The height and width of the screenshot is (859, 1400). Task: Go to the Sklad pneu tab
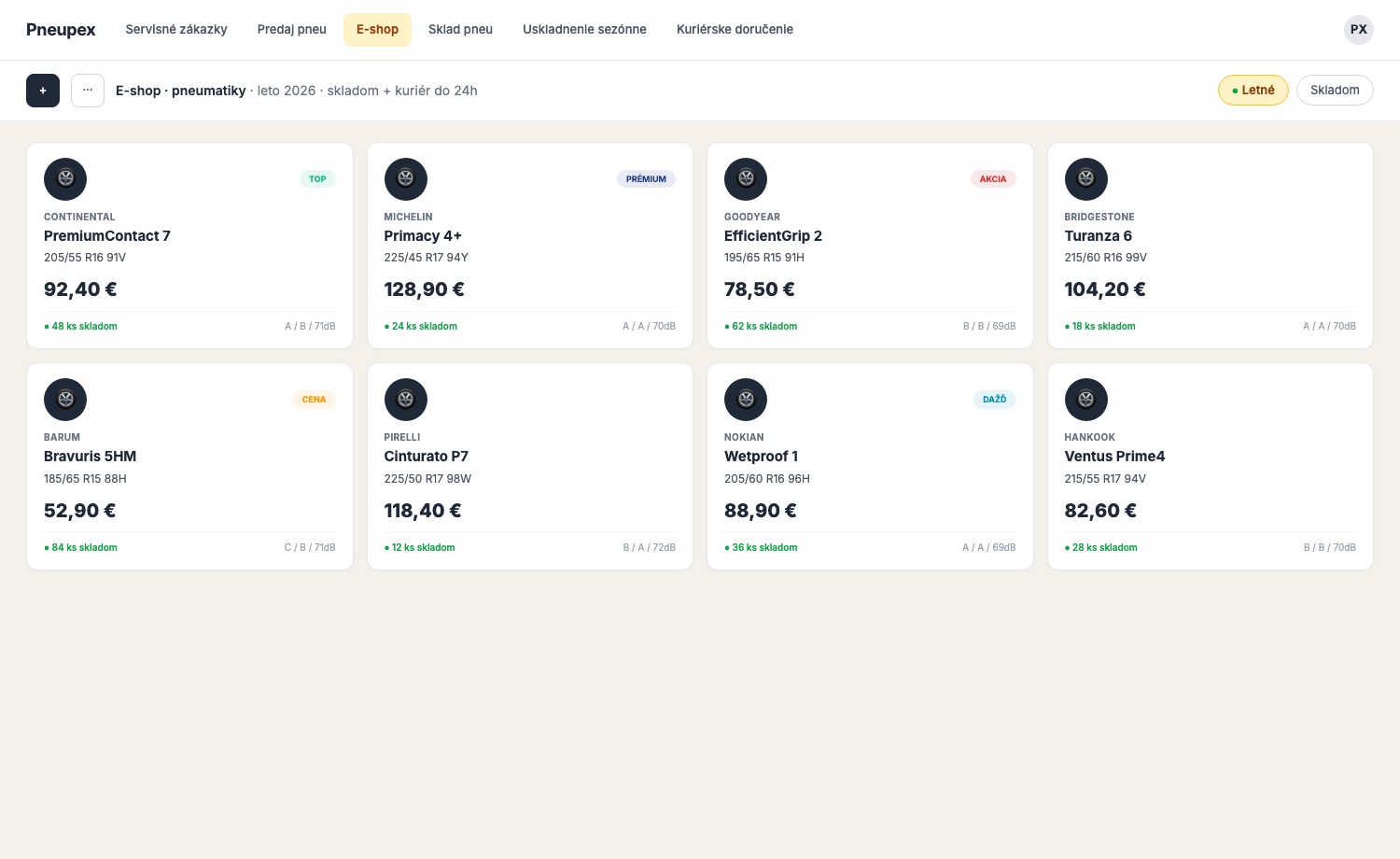click(460, 30)
